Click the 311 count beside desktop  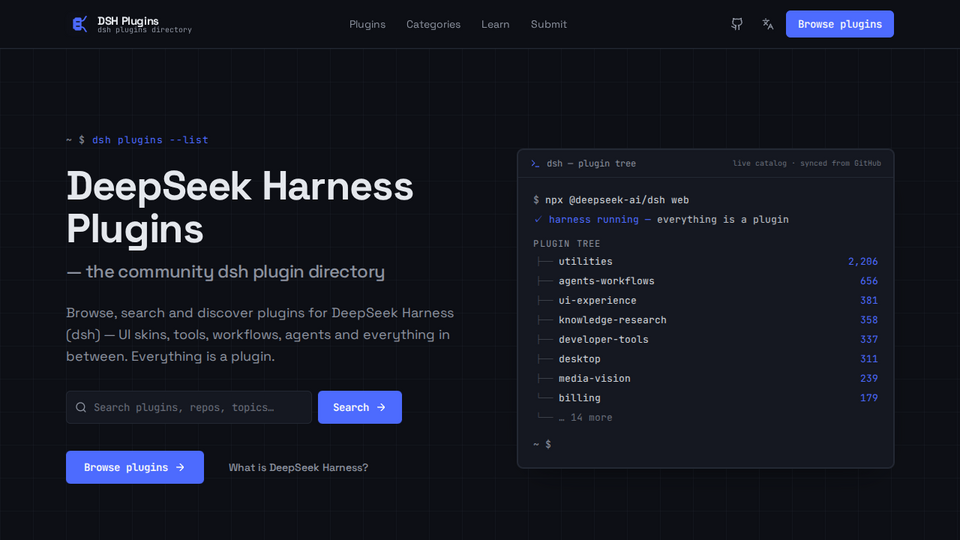(x=869, y=359)
